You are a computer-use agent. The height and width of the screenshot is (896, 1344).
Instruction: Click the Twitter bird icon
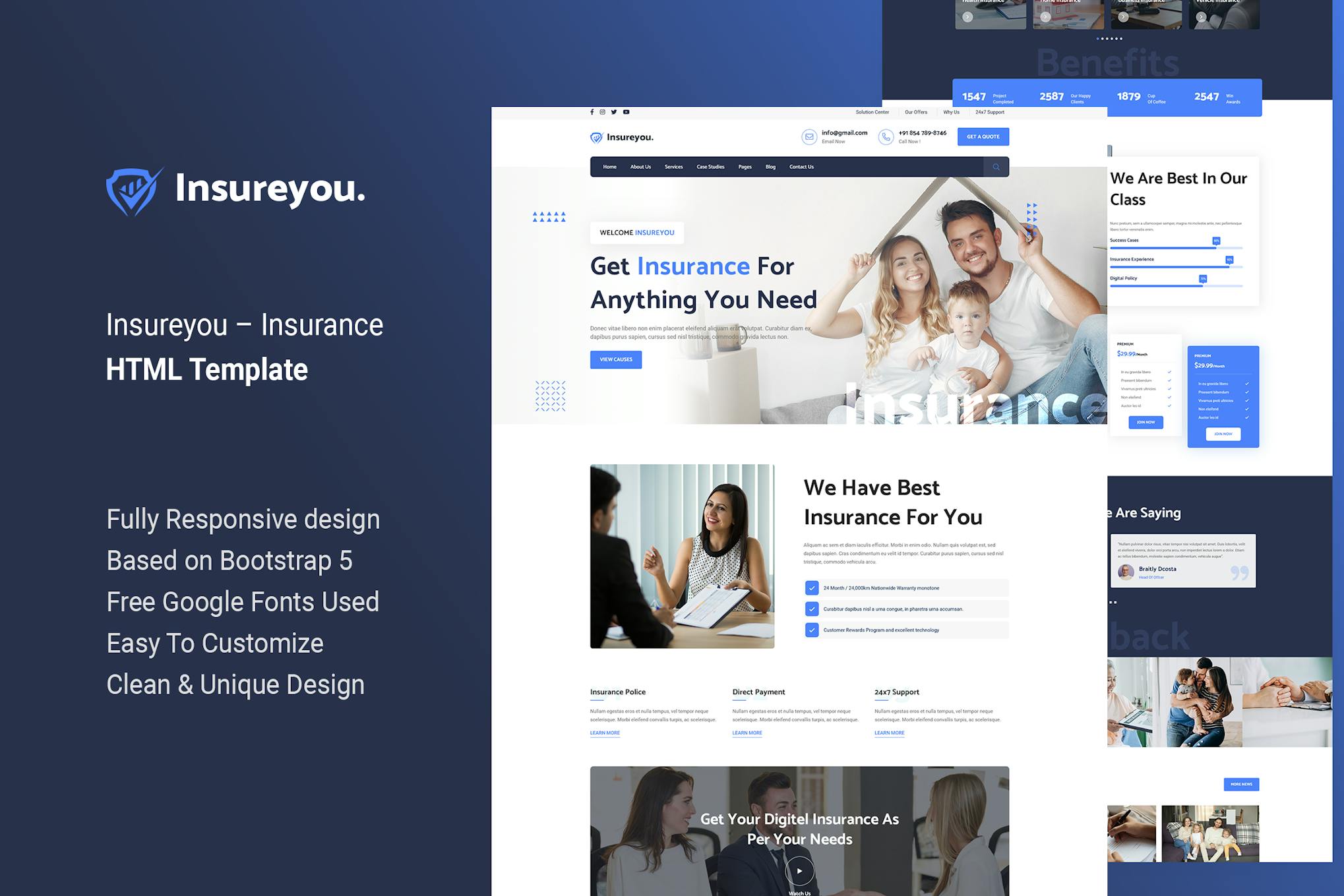click(614, 112)
